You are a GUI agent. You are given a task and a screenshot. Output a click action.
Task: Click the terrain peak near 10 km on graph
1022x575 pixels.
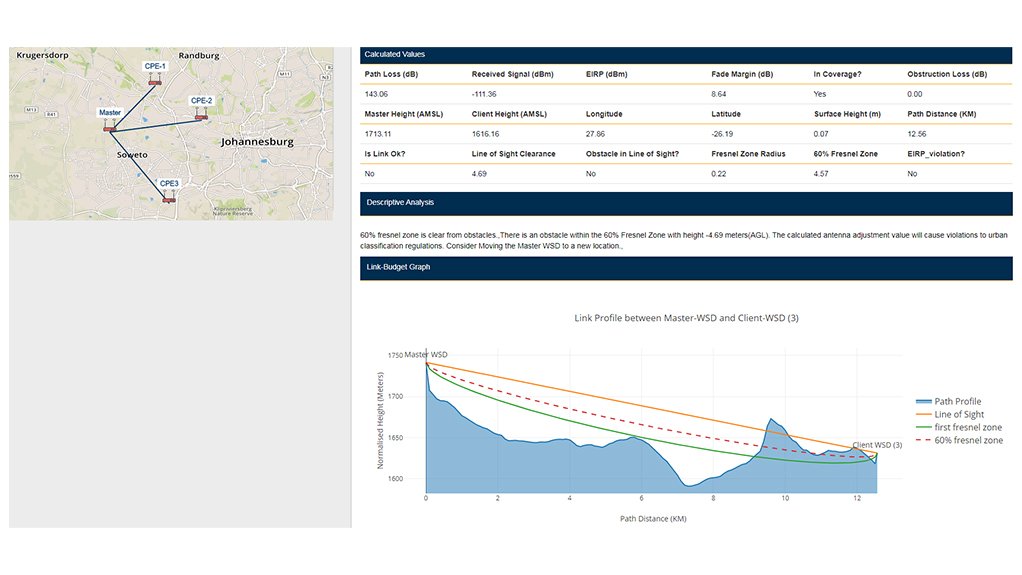pyautogui.click(x=771, y=420)
